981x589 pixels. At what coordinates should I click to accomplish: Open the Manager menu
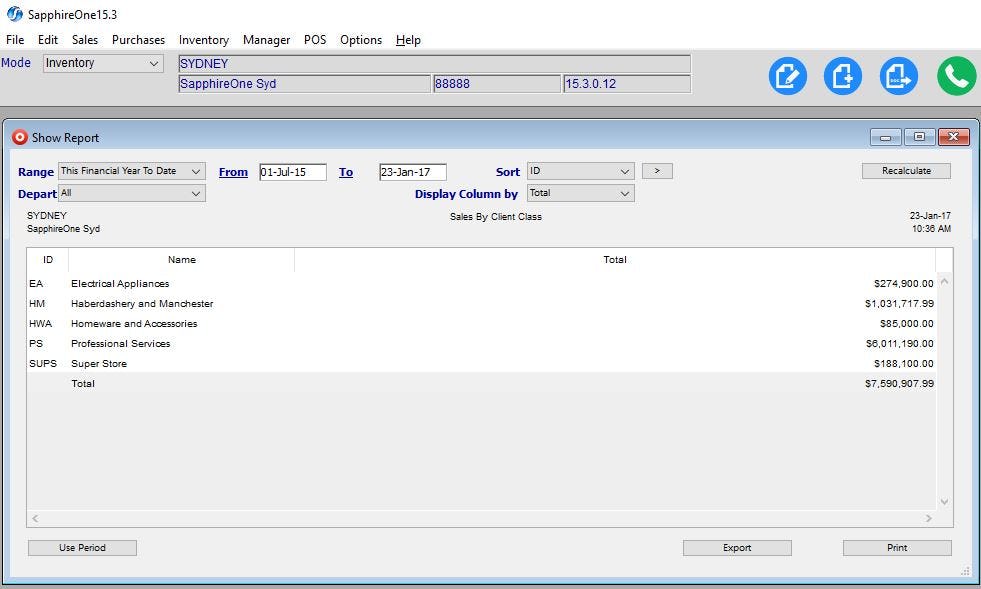tap(267, 39)
